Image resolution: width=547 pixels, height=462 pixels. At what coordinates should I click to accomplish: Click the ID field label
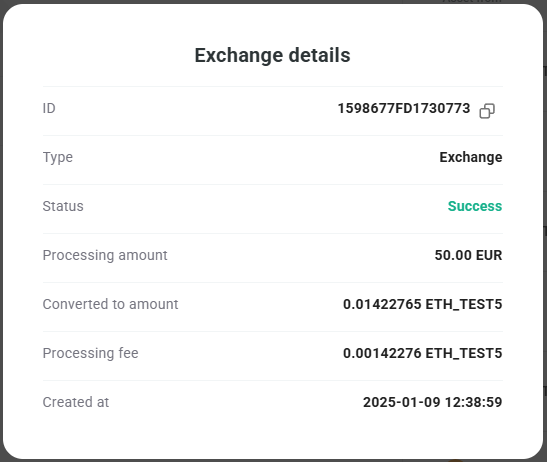(49, 109)
